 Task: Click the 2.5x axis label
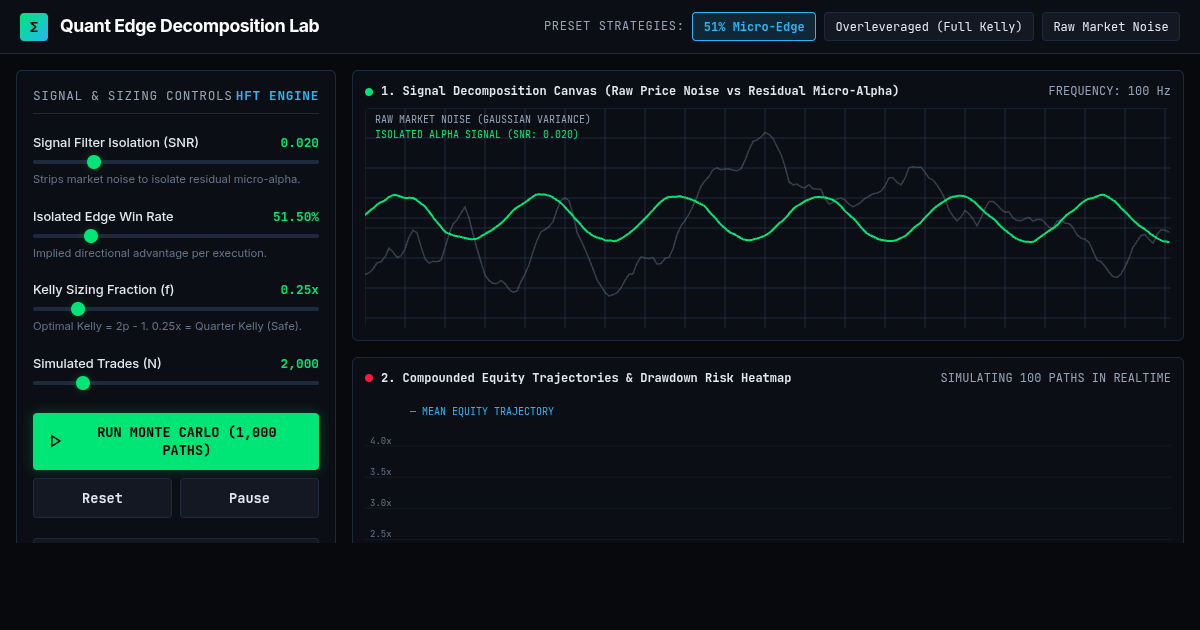pos(380,534)
